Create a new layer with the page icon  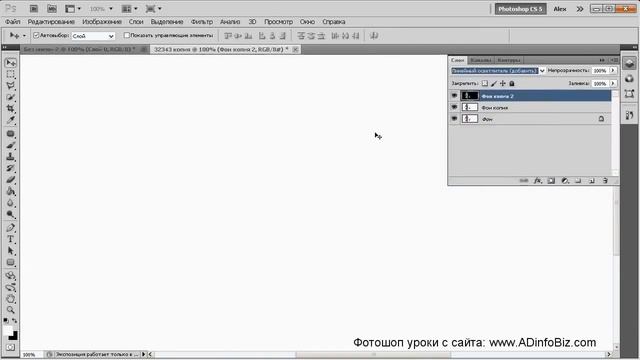pyautogui.click(x=591, y=180)
